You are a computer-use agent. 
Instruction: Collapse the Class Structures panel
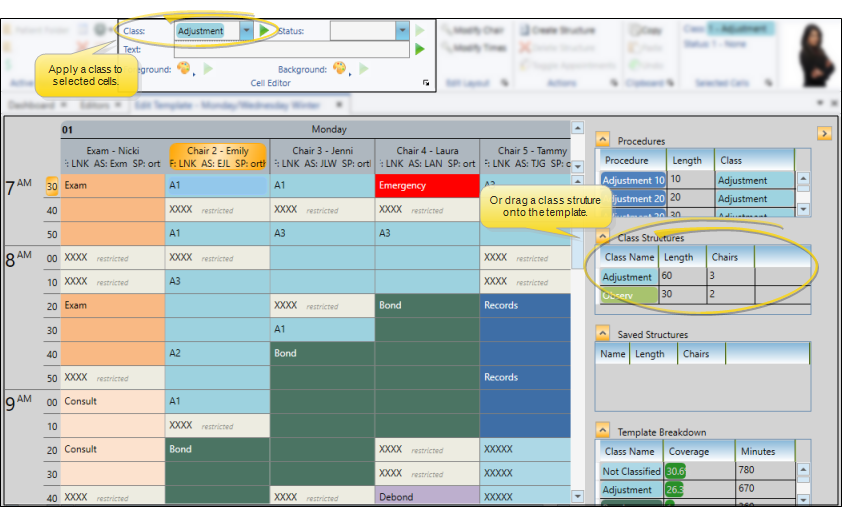(603, 238)
